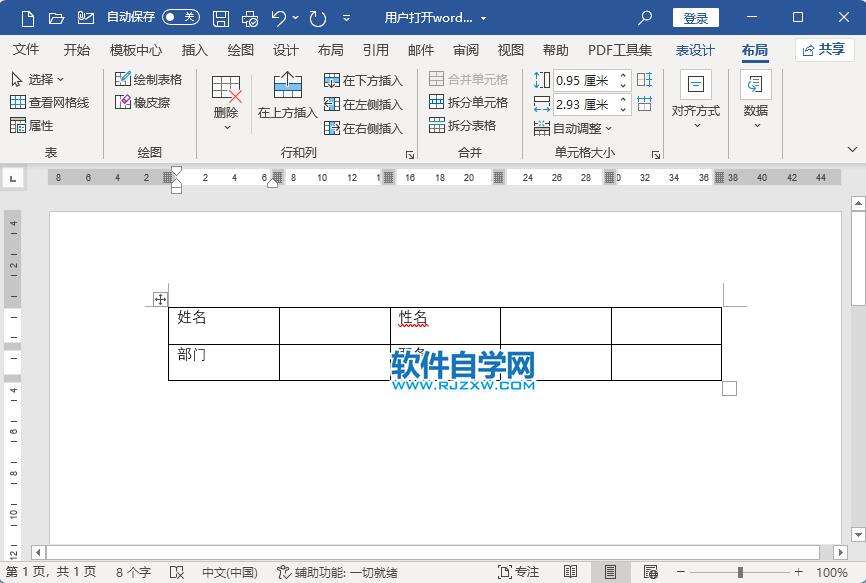The image size is (866, 583).
Task: Collapse the ribbon with the chevron
Action: pyautogui.click(x=852, y=149)
